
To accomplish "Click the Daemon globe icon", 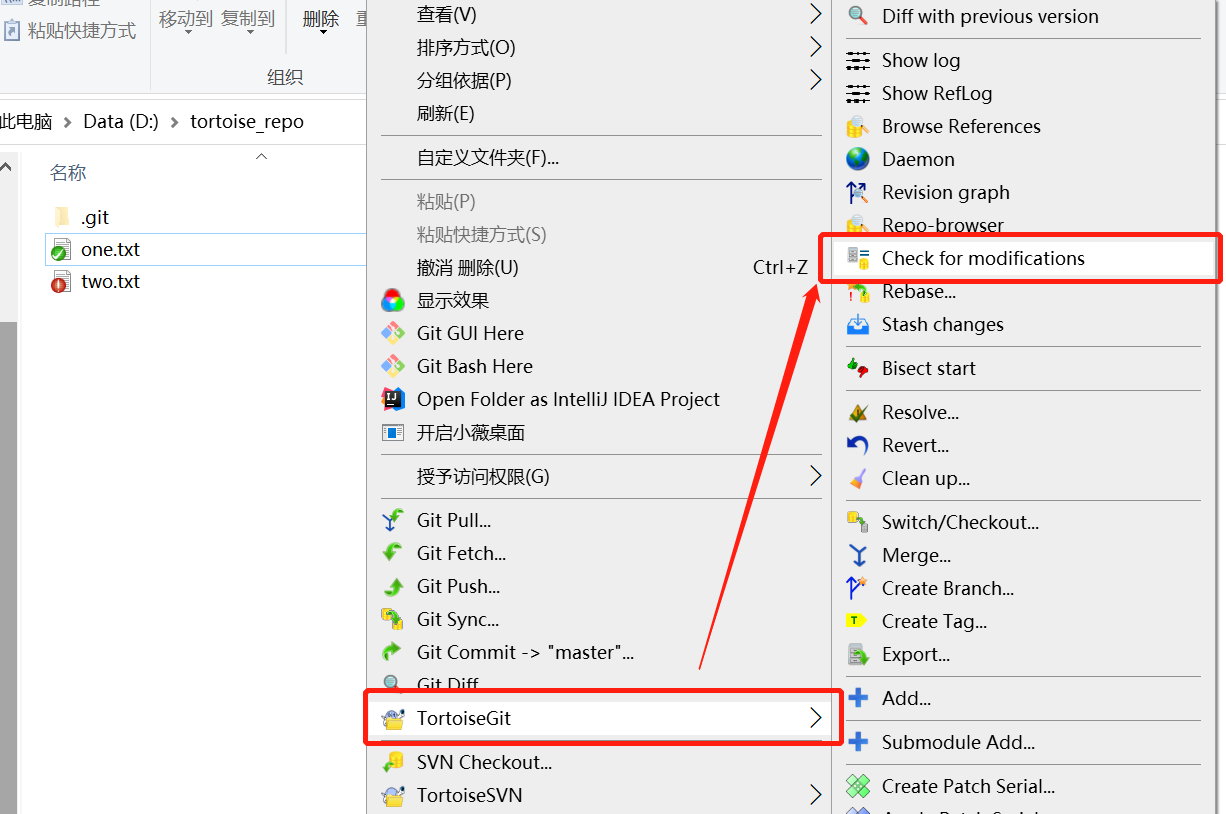I will [858, 160].
